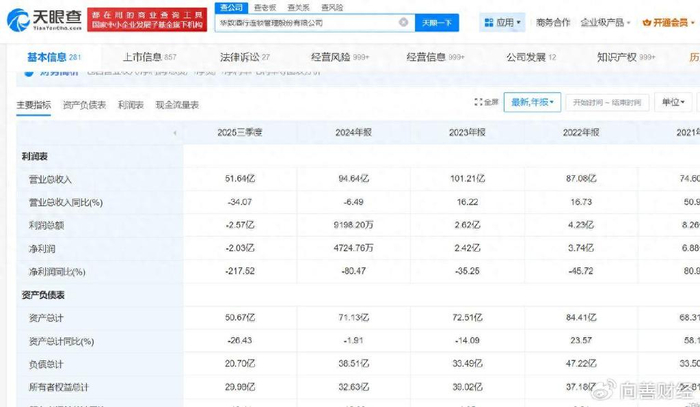Open the 基本信息 tab
The height and width of the screenshot is (407, 700).
pyautogui.click(x=54, y=57)
